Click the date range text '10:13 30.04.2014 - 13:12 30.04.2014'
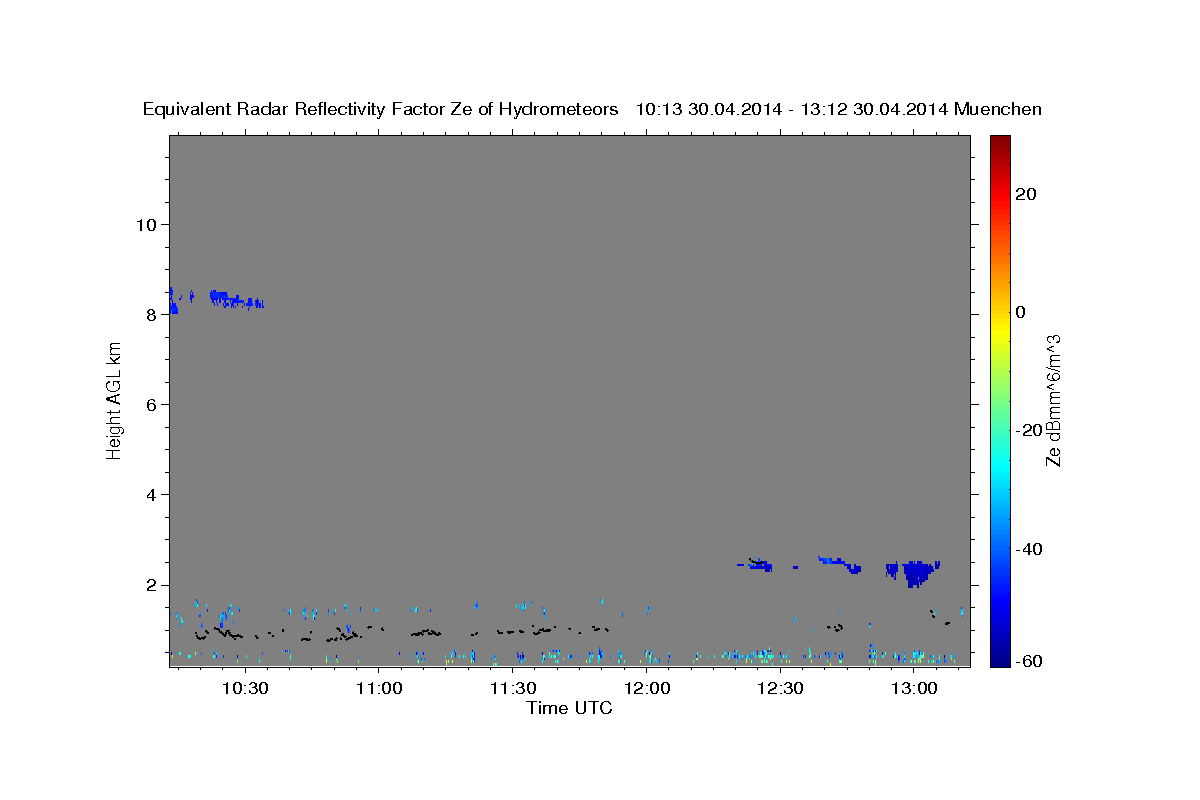The image size is (1200, 800). point(792,110)
